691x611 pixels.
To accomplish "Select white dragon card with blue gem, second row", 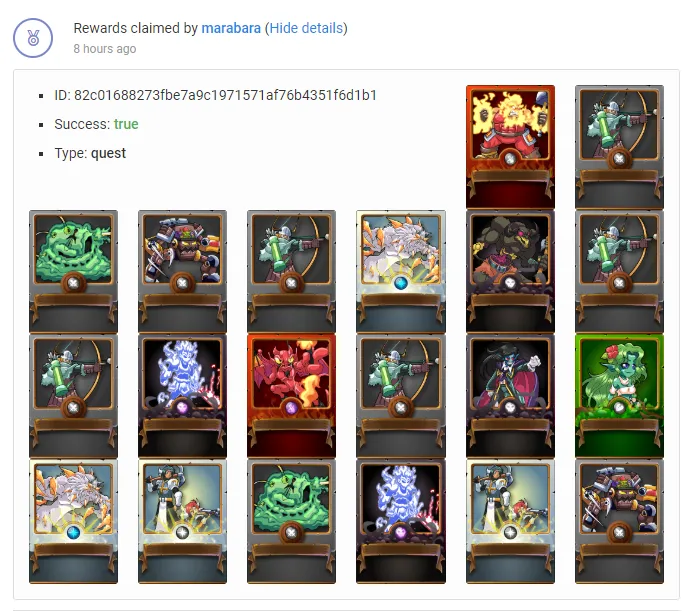I will point(401,272).
